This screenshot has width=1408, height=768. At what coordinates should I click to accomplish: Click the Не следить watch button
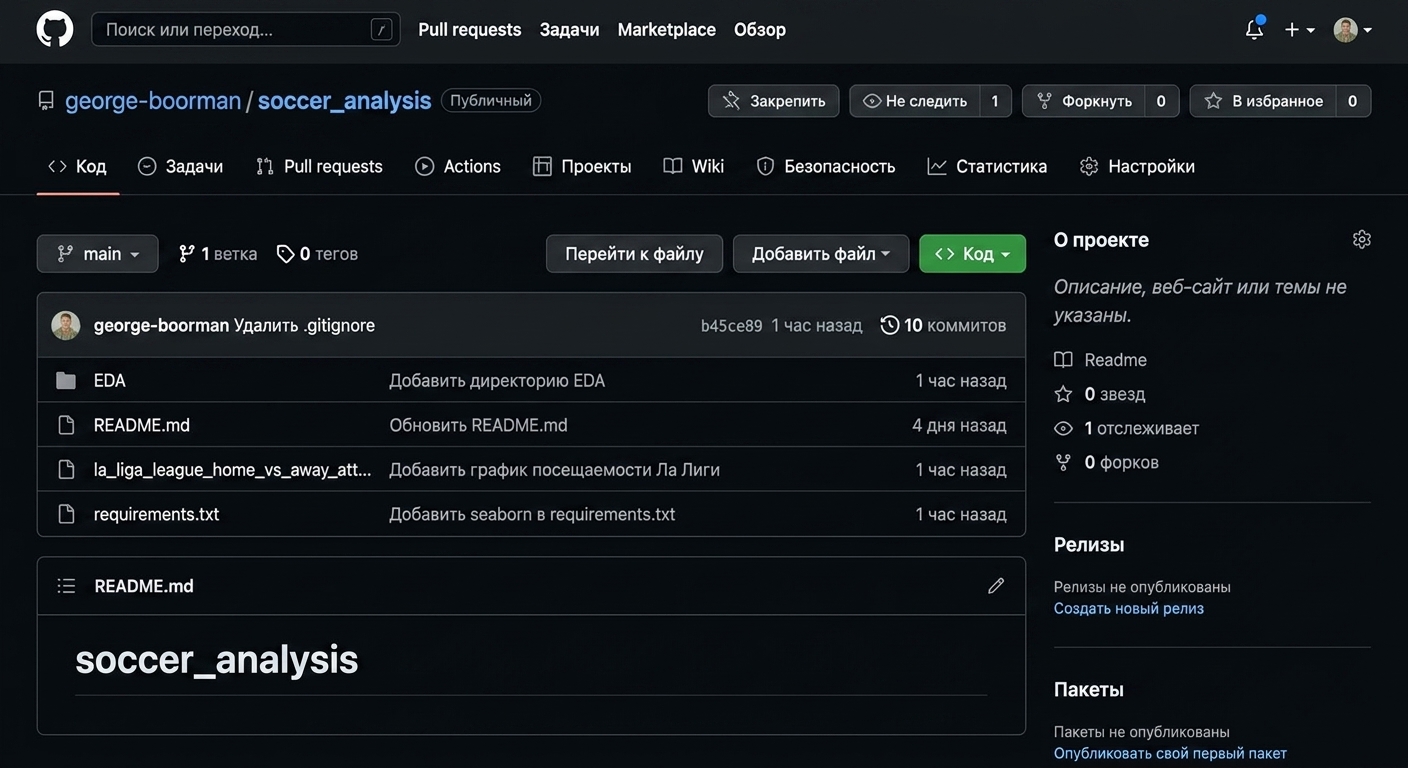915,101
